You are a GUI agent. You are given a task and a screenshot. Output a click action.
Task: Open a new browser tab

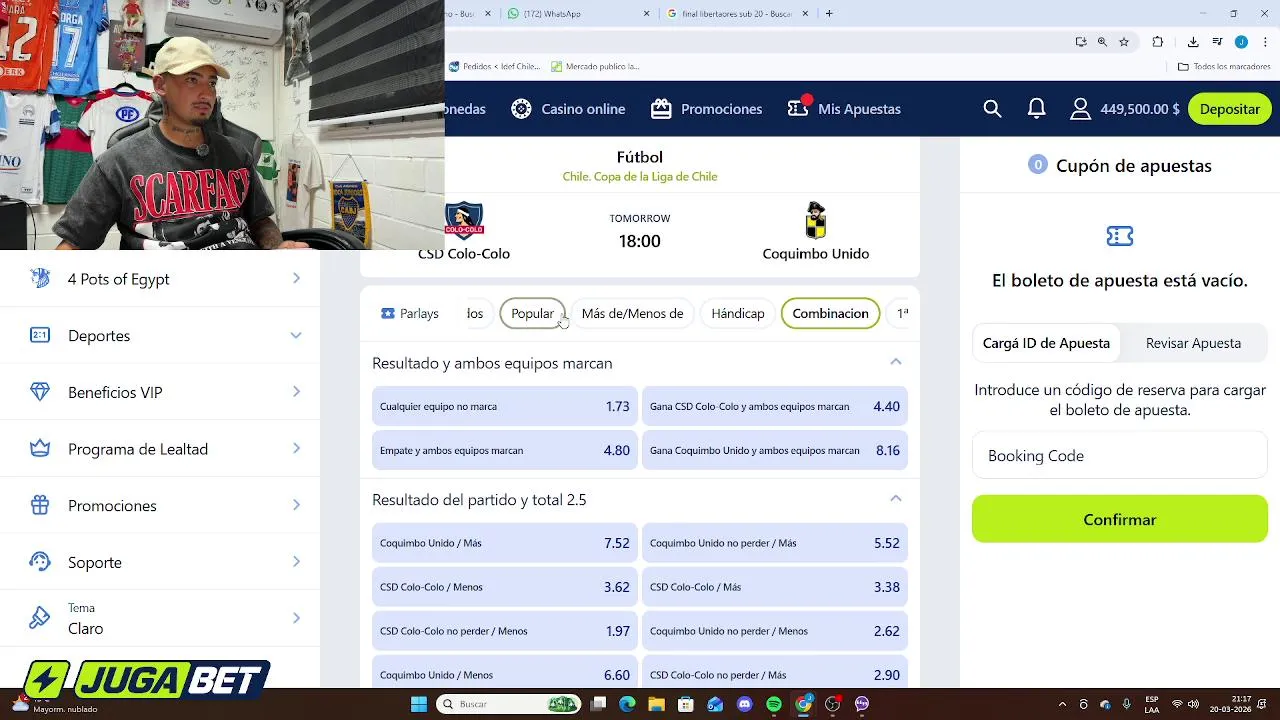pyautogui.click(x=829, y=14)
